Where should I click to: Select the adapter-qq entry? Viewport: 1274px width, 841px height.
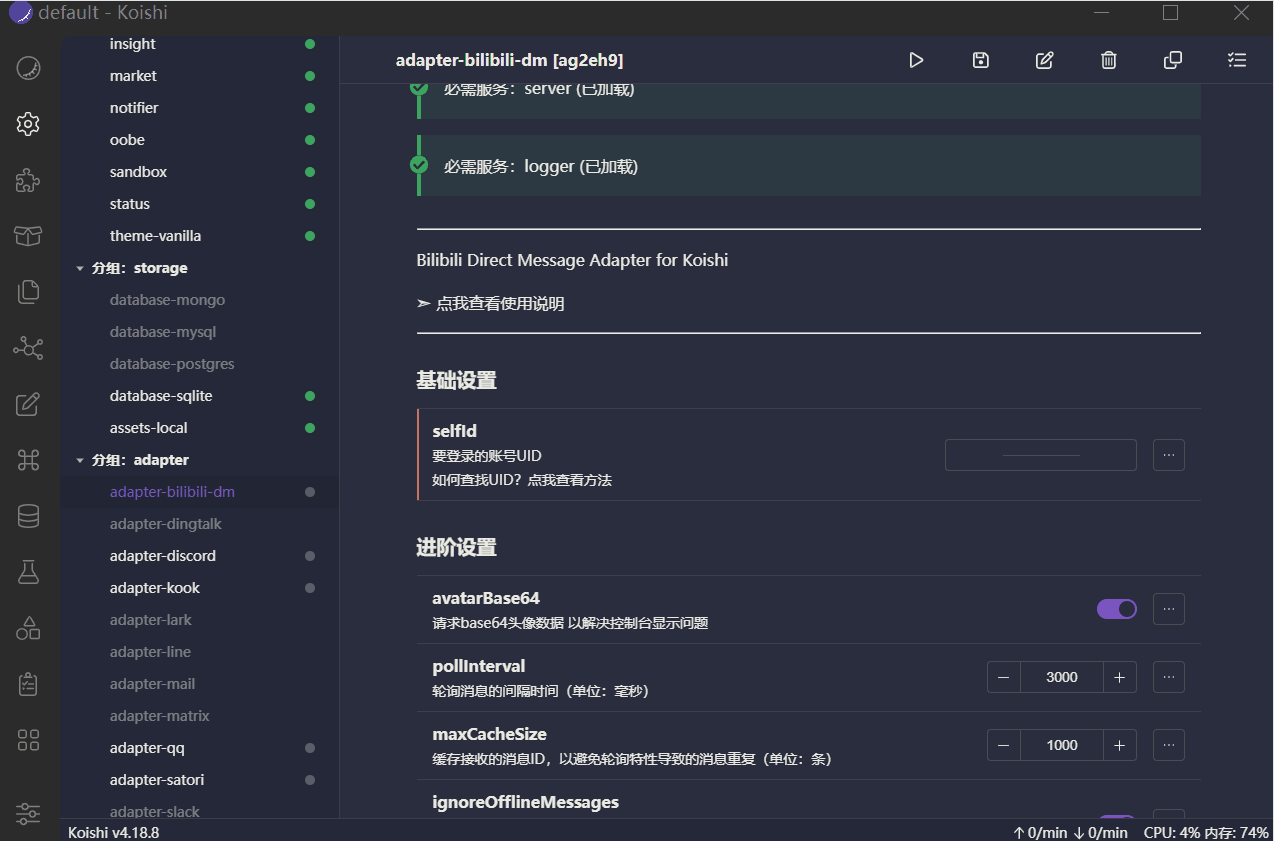click(199, 748)
